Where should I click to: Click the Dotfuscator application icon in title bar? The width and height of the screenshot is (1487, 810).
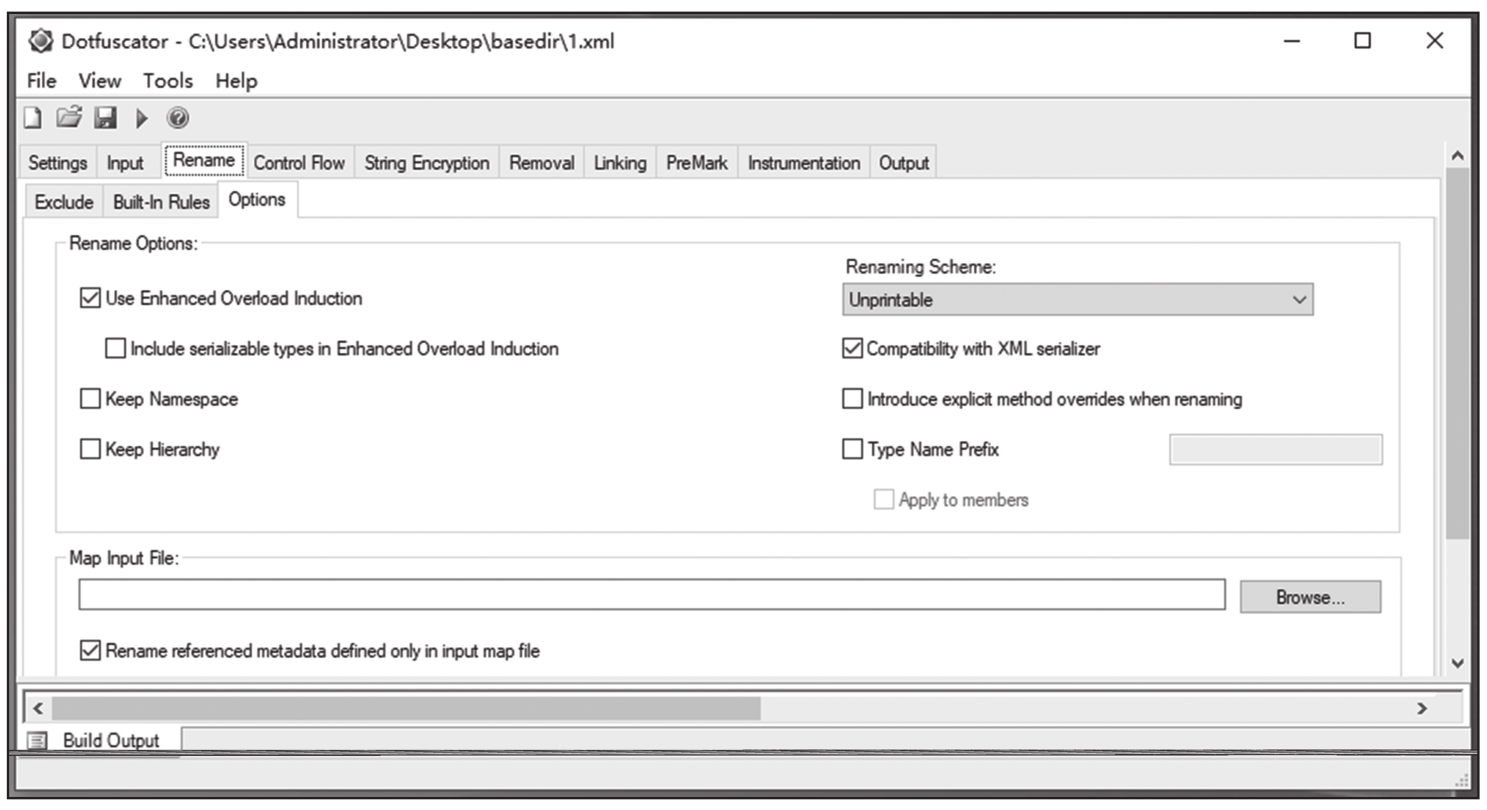coord(41,41)
